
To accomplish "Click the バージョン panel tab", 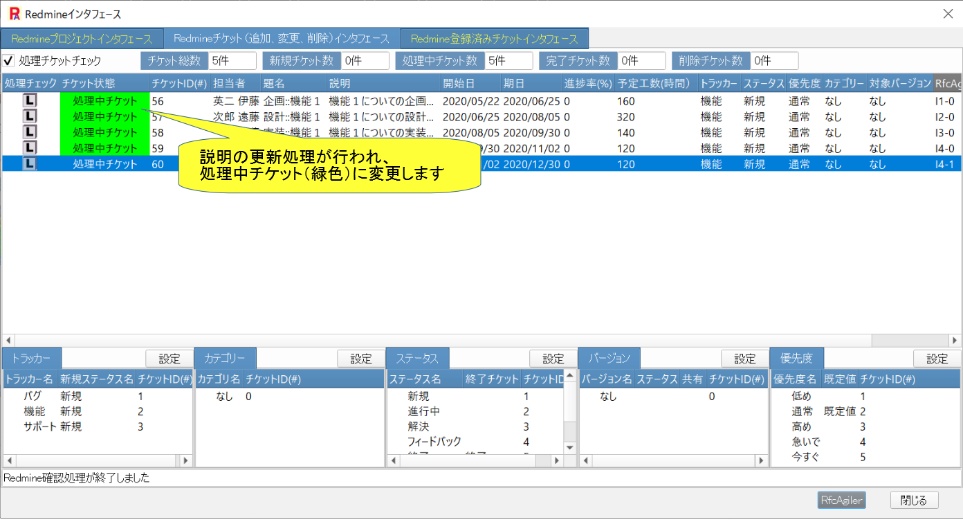I will click(x=609, y=358).
